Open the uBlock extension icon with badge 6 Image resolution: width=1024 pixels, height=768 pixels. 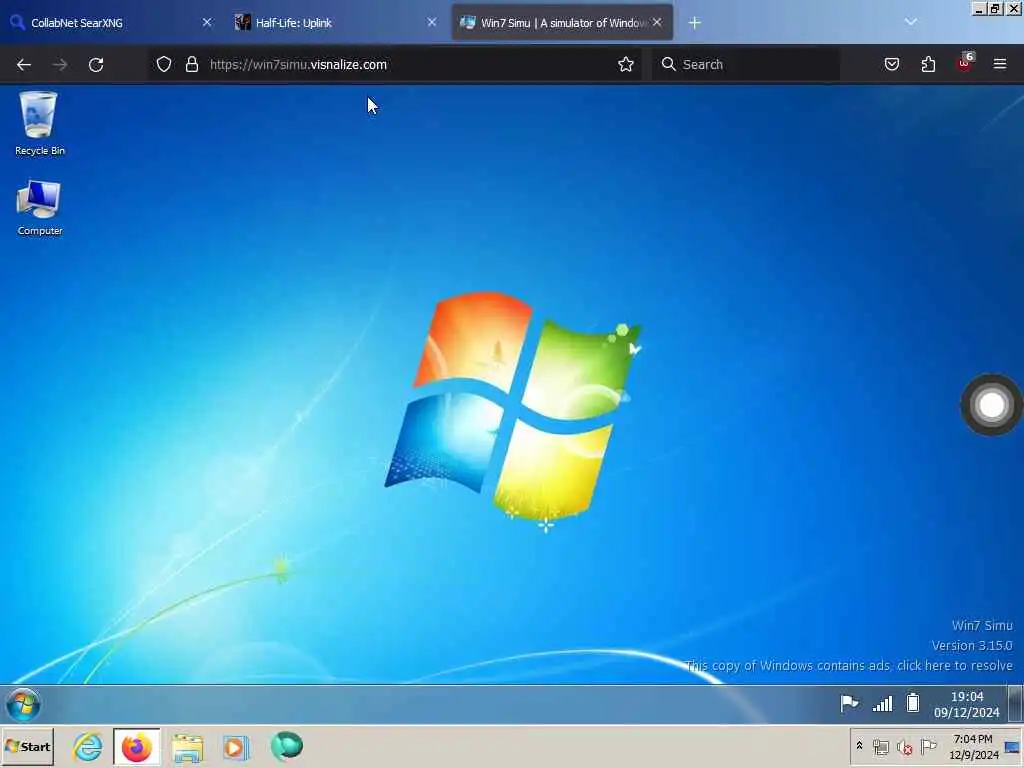(965, 63)
